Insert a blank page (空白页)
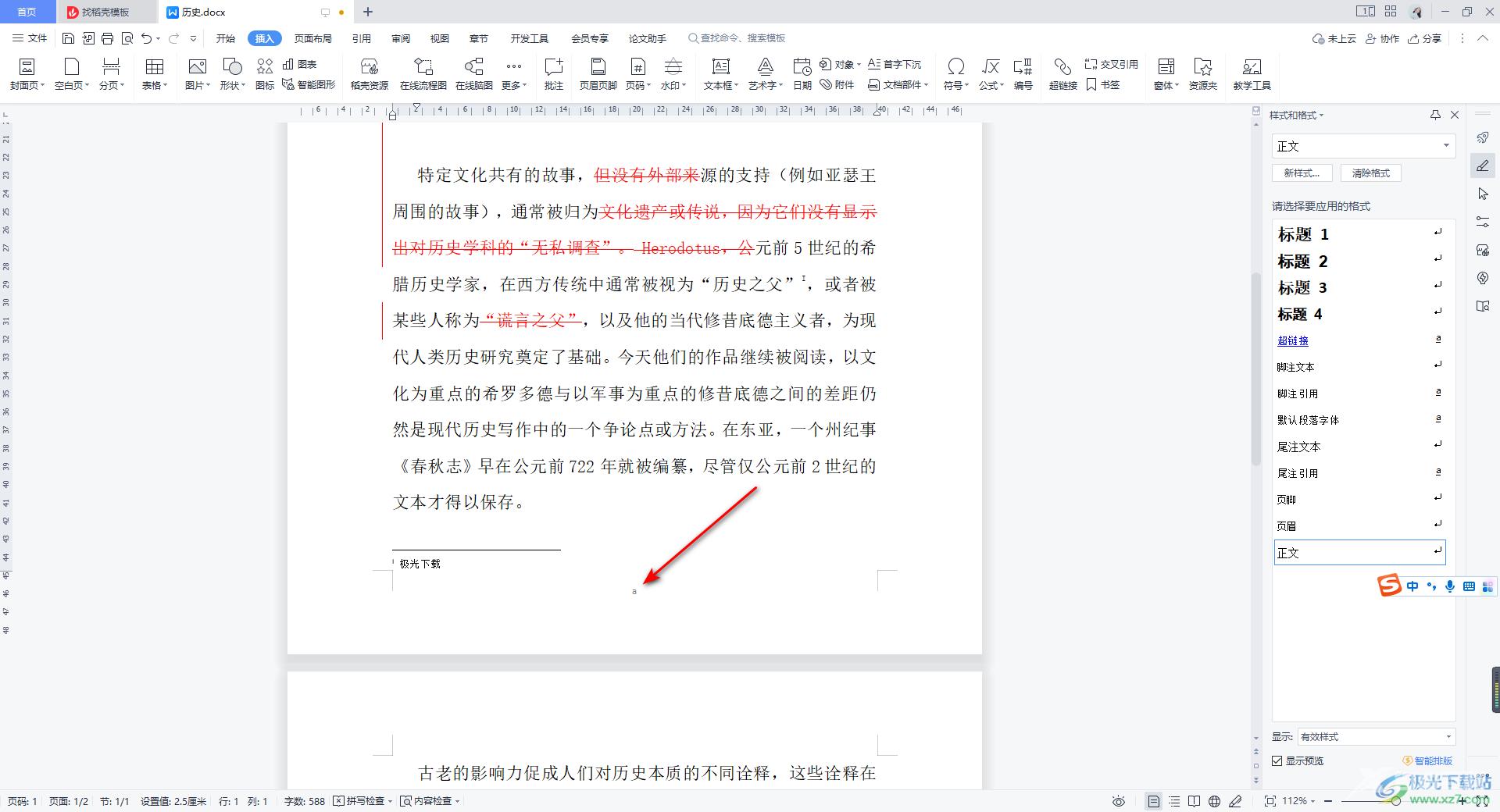This screenshot has height=812, width=1500. click(72, 74)
